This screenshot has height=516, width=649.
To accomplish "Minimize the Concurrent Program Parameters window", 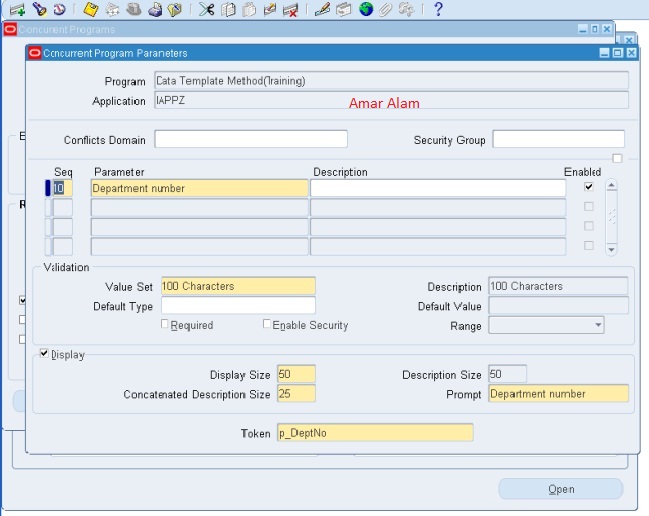I will (x=604, y=53).
